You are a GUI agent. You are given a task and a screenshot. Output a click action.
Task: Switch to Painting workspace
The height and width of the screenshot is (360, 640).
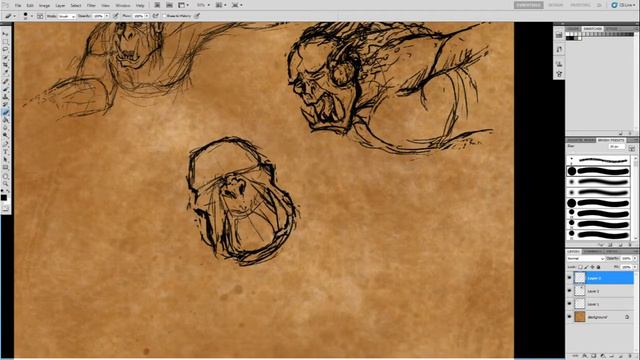pyautogui.click(x=580, y=5)
